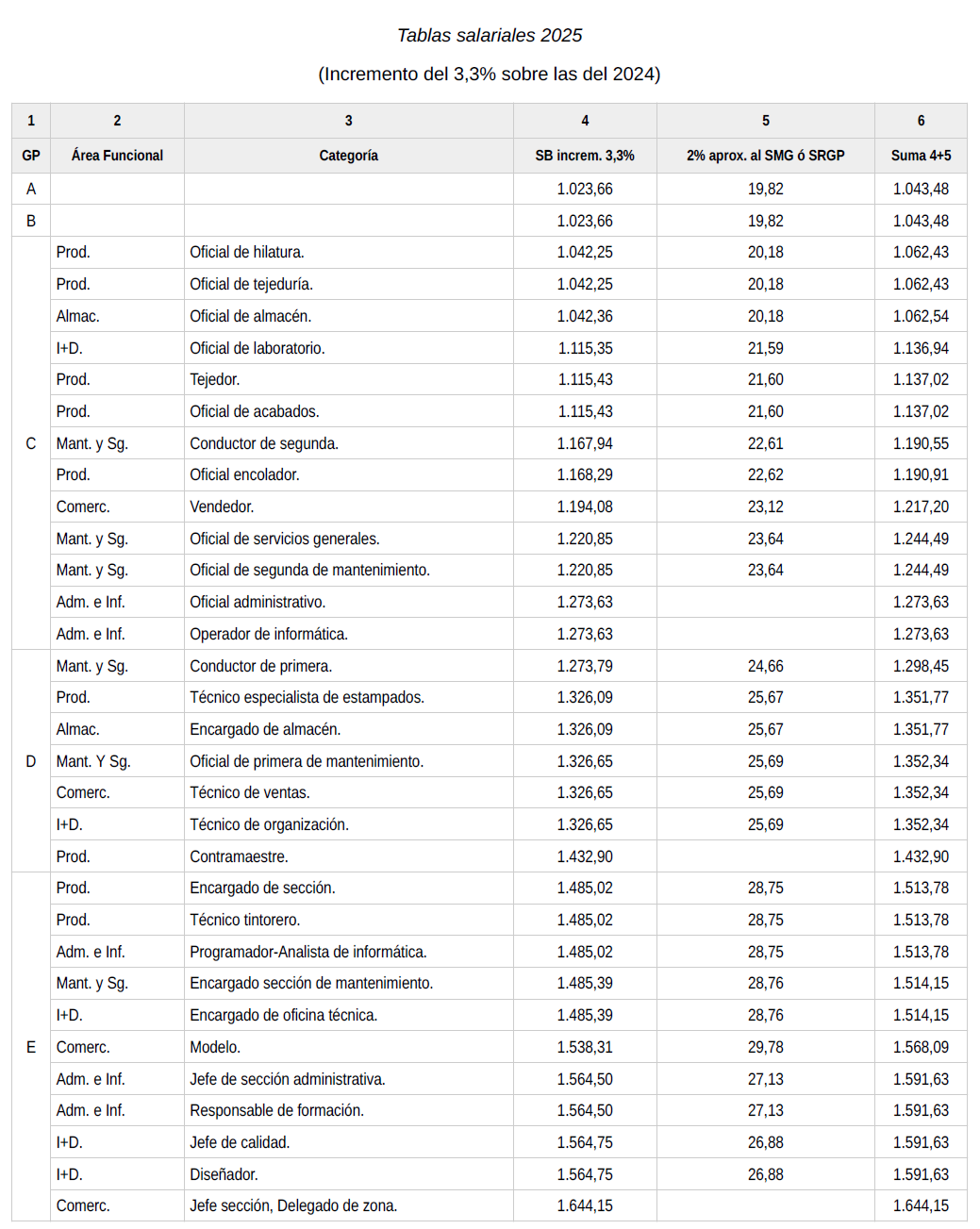This screenshot has width=980, height=1229.
Task: Click the "Operador de informática." cell
Action: (x=269, y=635)
